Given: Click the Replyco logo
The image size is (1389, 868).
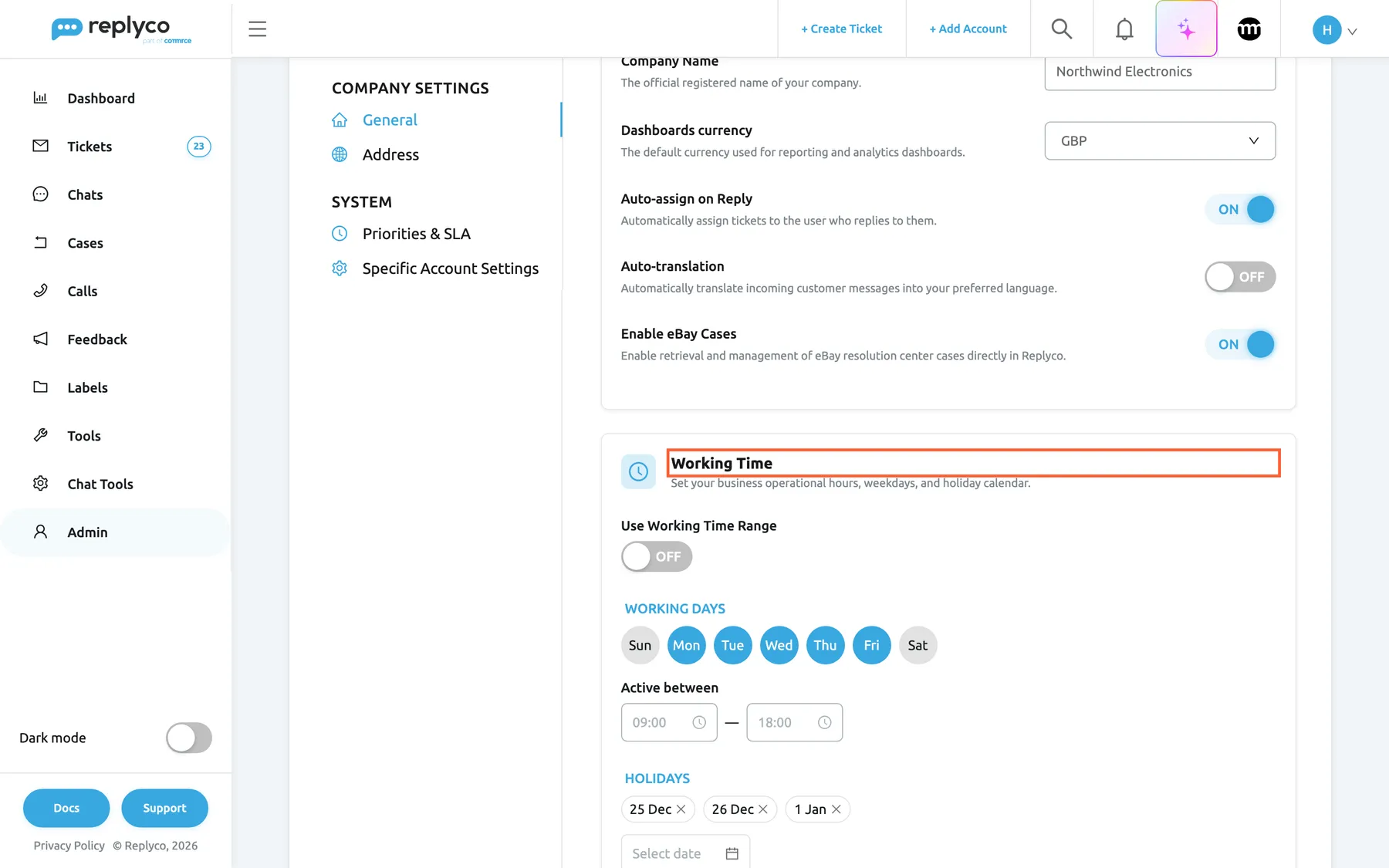Looking at the screenshot, I should [122, 29].
